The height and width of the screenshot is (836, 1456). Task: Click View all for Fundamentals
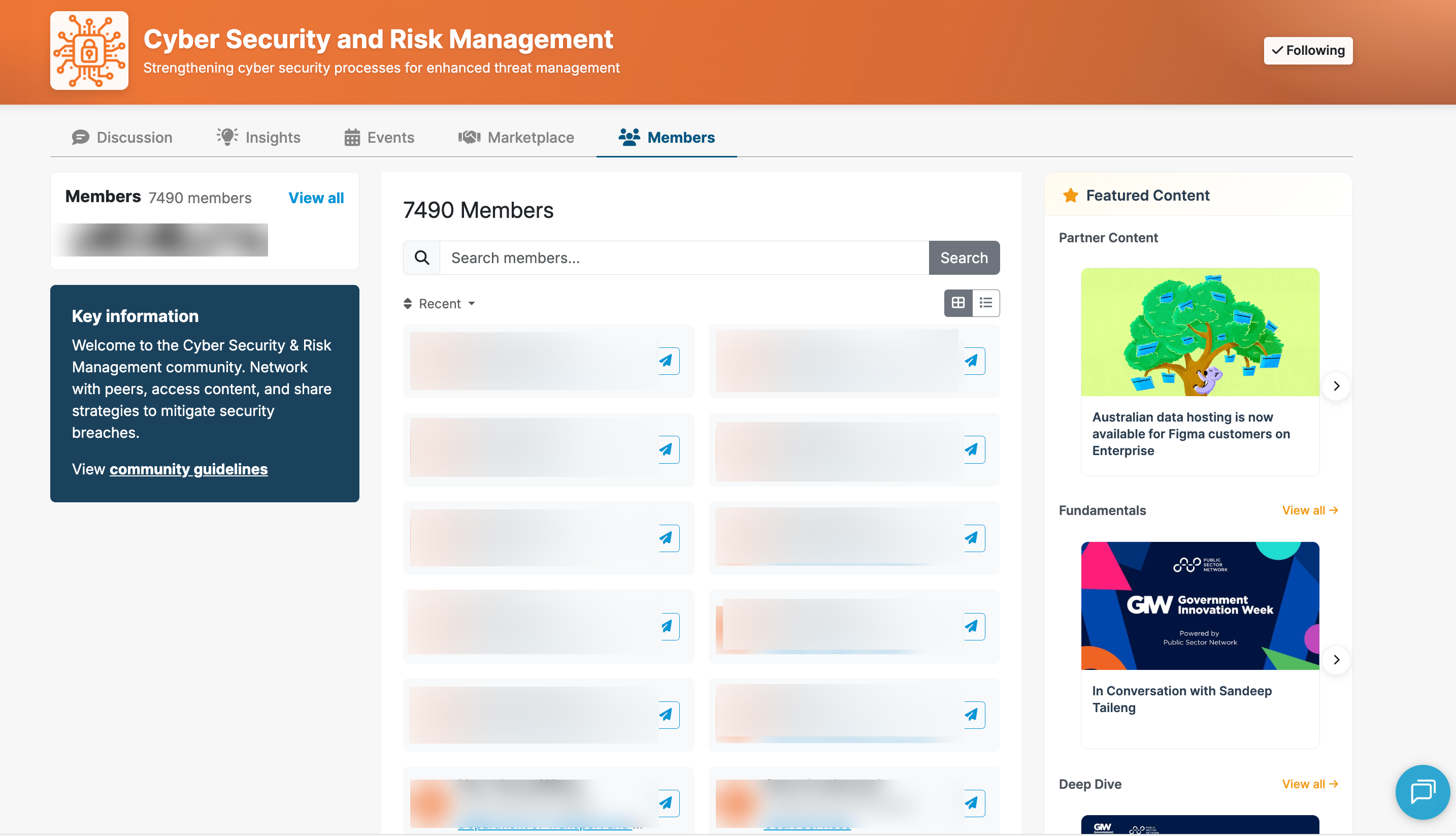click(x=1310, y=510)
